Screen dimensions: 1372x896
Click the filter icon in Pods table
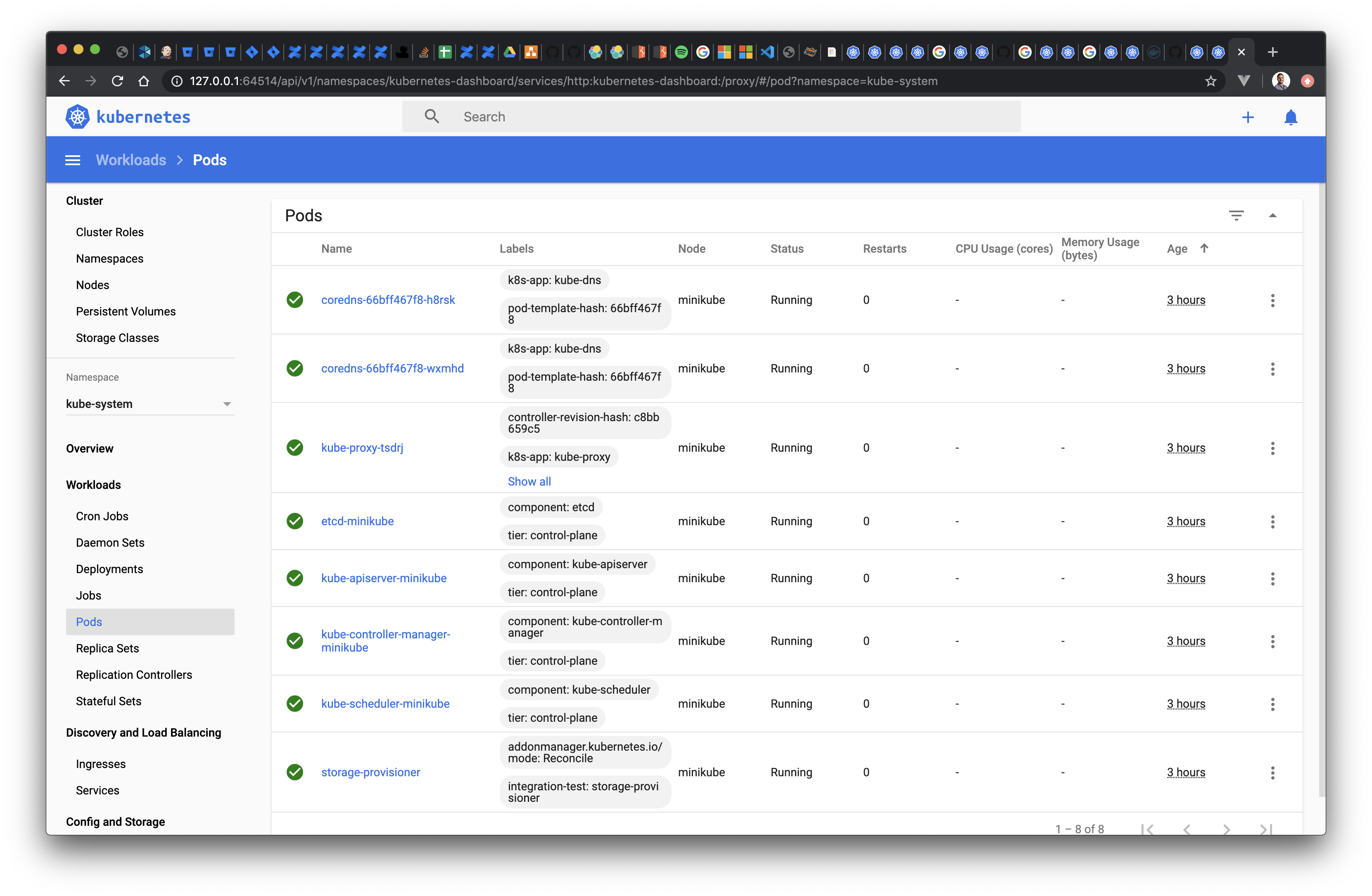pos(1236,215)
